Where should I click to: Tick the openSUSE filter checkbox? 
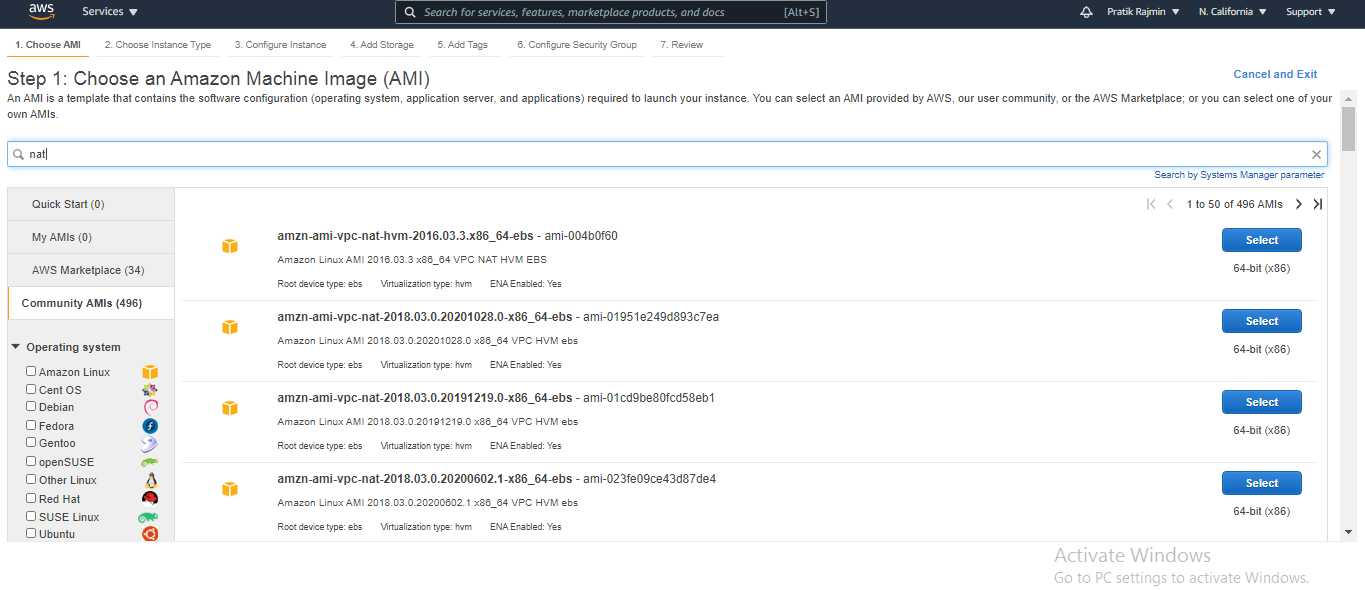[31, 462]
